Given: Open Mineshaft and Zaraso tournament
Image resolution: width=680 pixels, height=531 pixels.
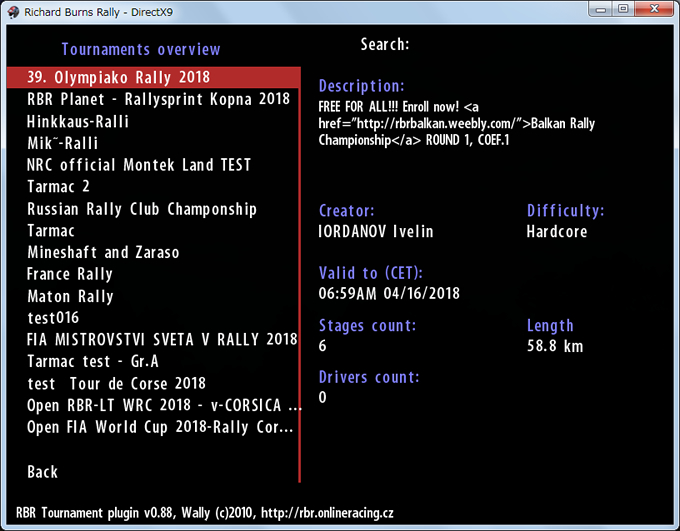Looking at the screenshot, I should point(103,252).
